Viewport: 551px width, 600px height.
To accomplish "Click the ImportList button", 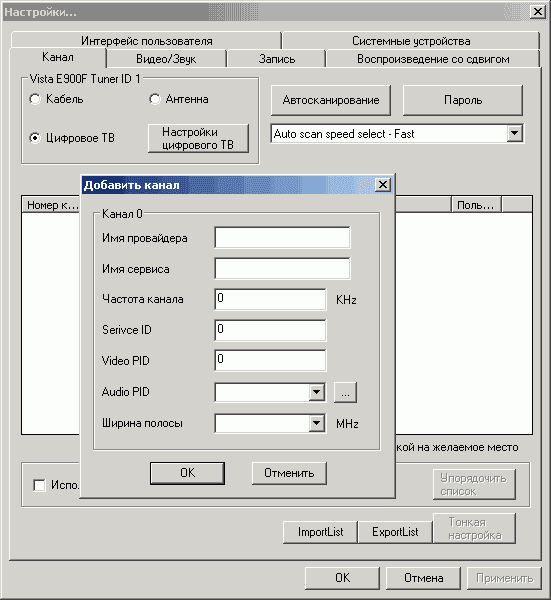I will coord(320,532).
